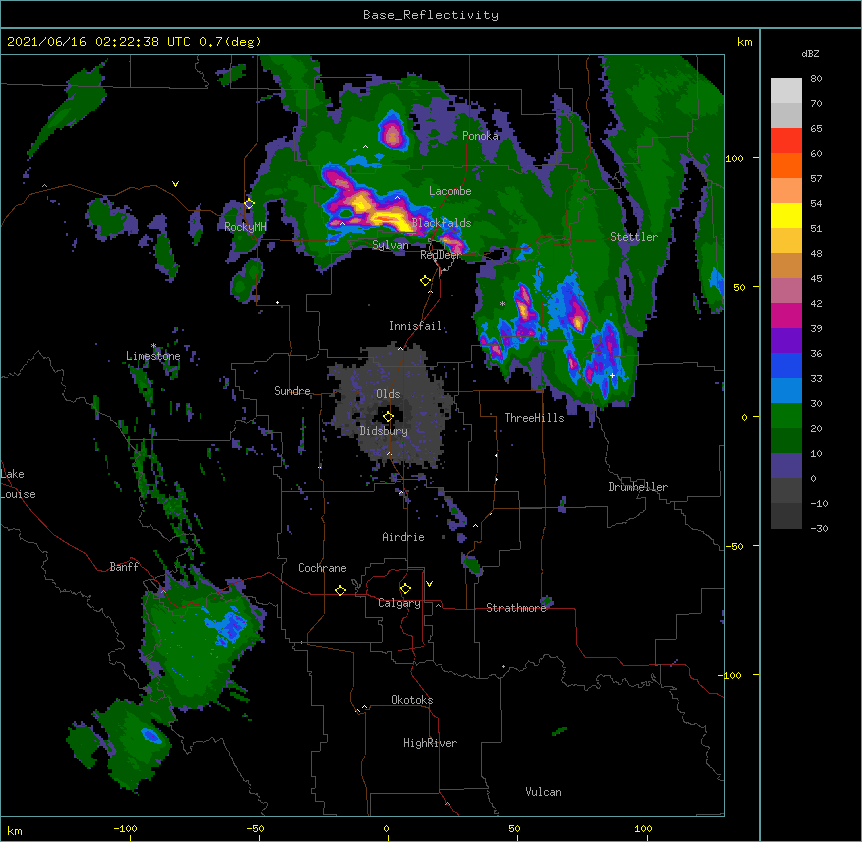Click the Limestone label
This screenshot has width=862, height=842.
[153, 356]
